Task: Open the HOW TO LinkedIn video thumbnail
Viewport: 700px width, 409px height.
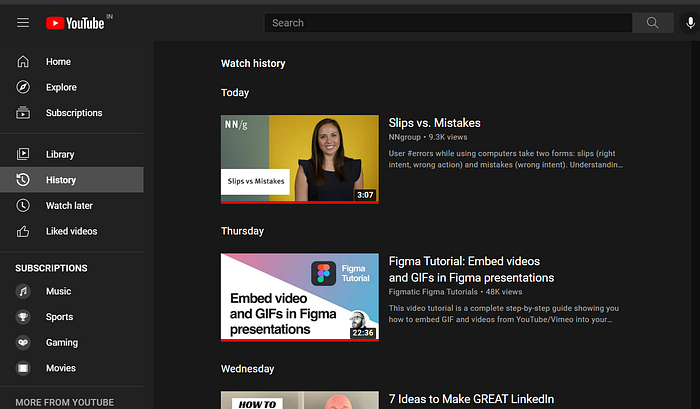Action: [300, 400]
